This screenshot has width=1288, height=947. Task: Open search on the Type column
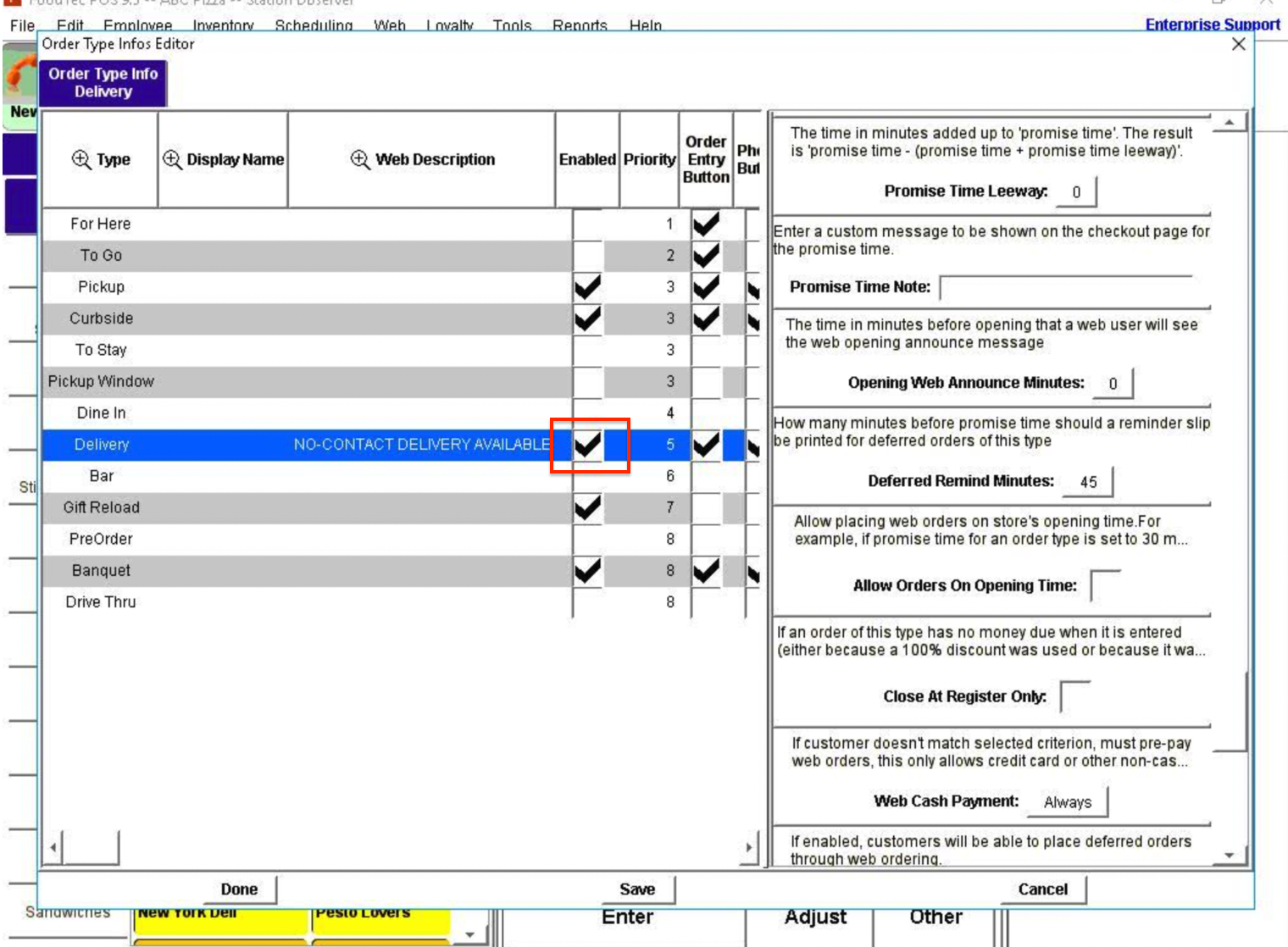[x=79, y=159]
